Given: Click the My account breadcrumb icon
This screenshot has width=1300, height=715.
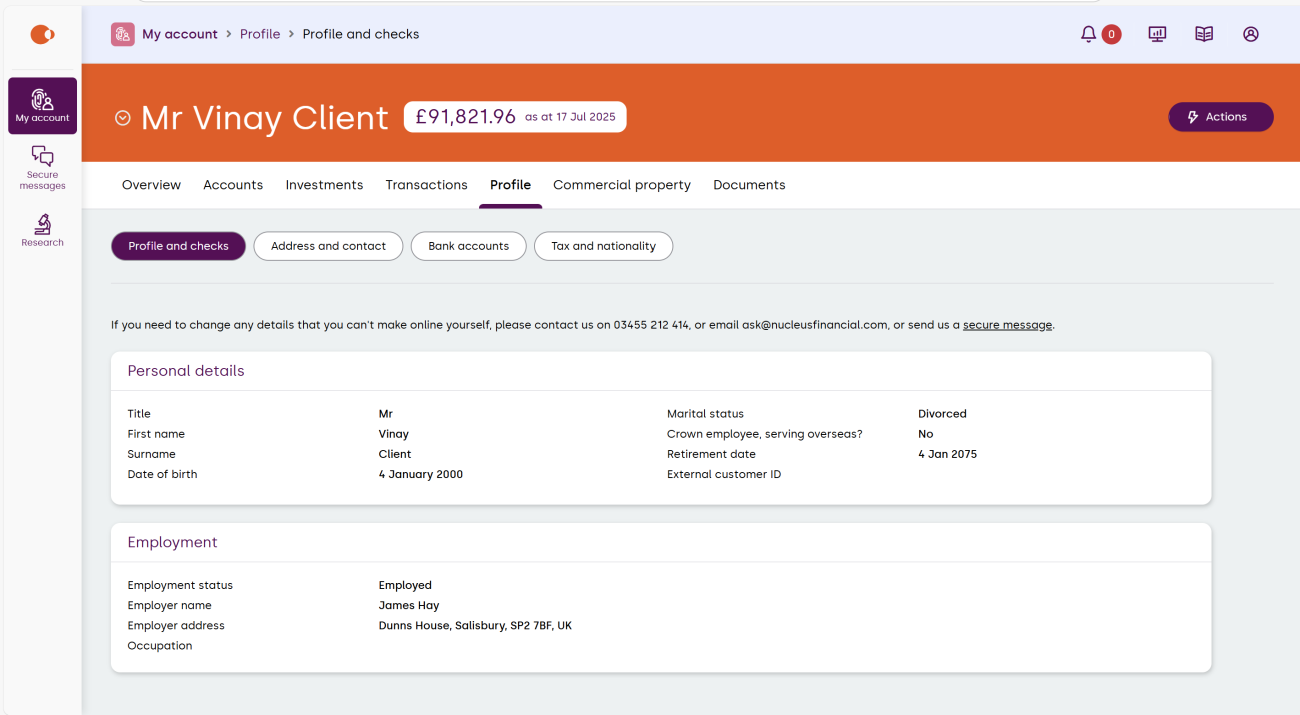Looking at the screenshot, I should 123,34.
